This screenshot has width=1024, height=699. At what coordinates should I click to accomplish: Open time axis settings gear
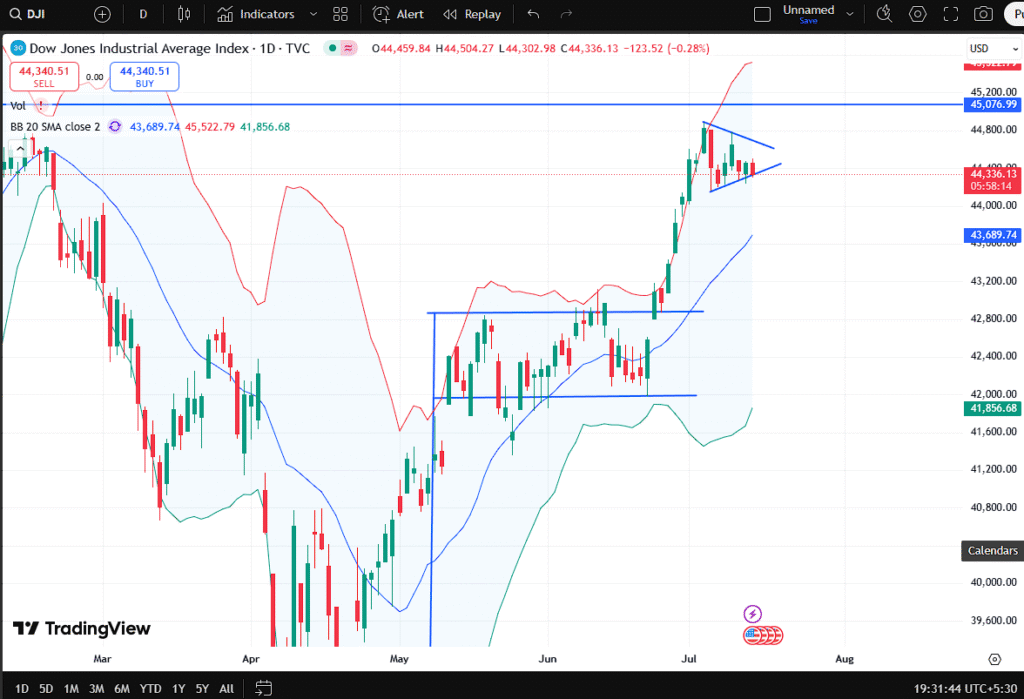click(995, 659)
